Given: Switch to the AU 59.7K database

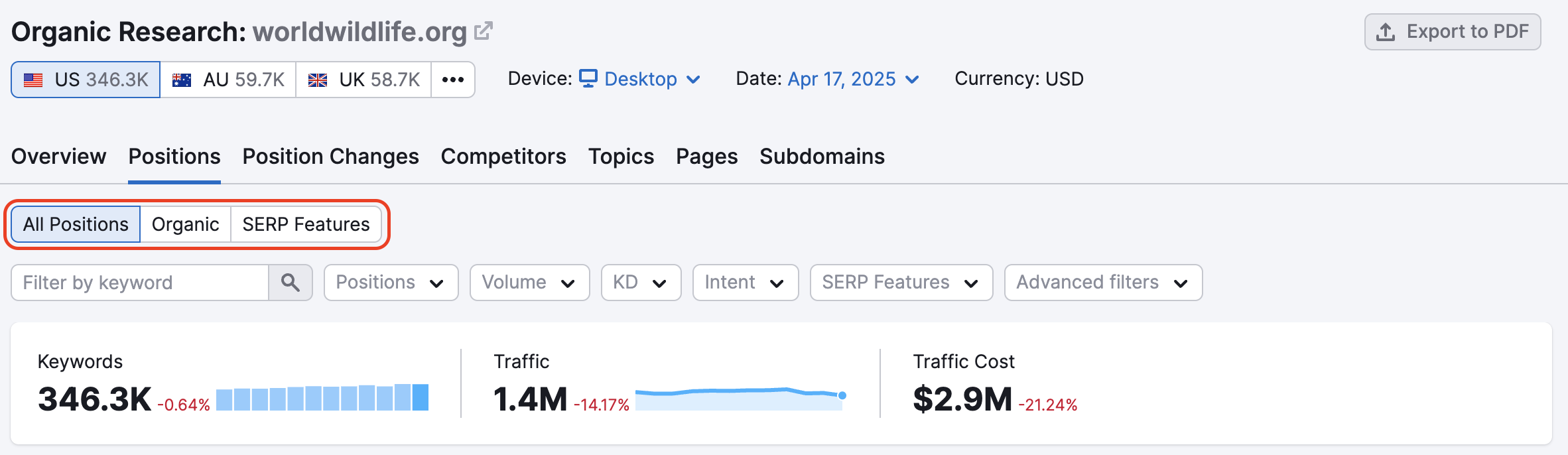Looking at the screenshot, I should [x=228, y=80].
